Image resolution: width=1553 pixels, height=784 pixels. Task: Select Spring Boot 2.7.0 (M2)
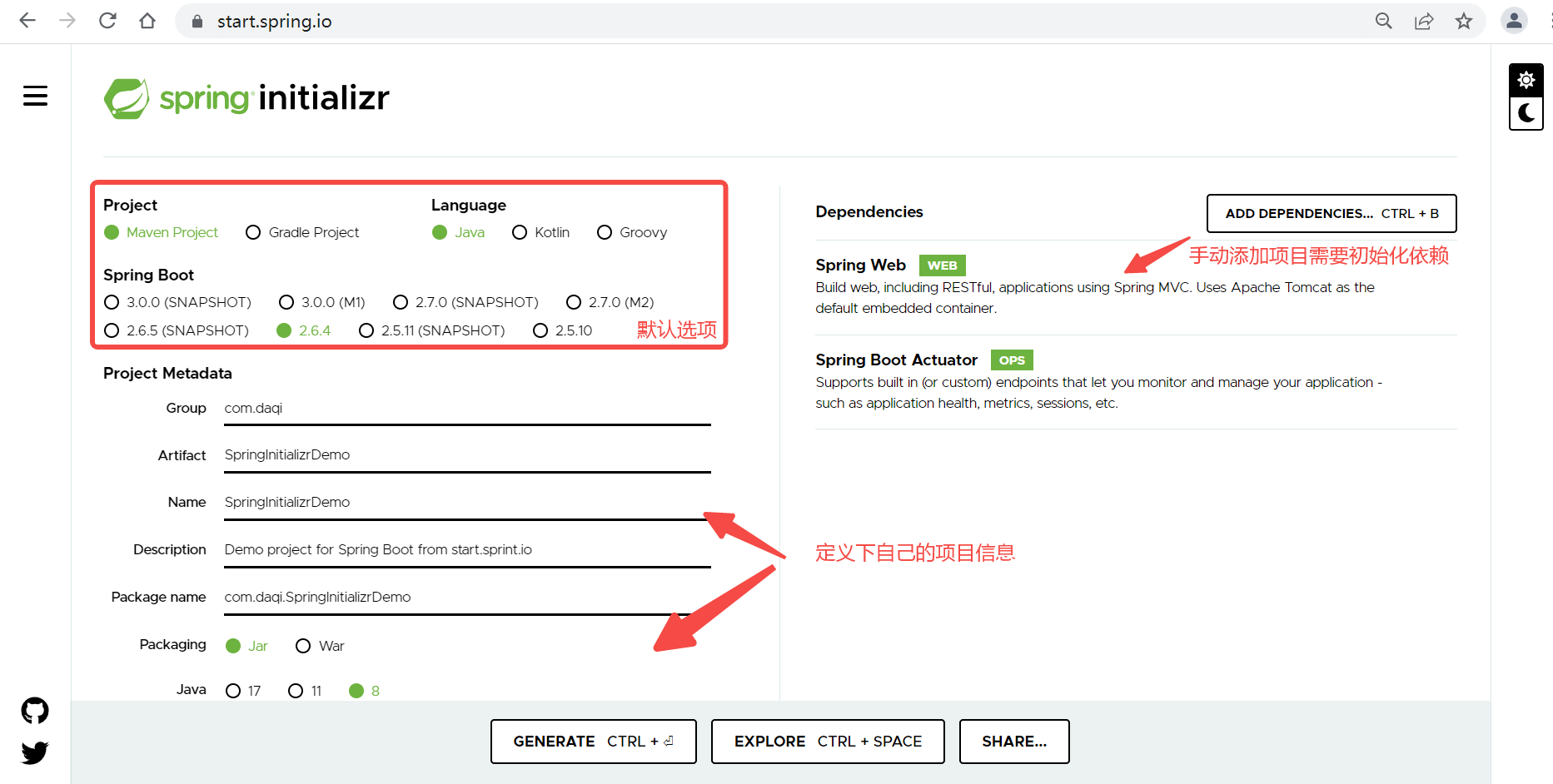(x=610, y=302)
